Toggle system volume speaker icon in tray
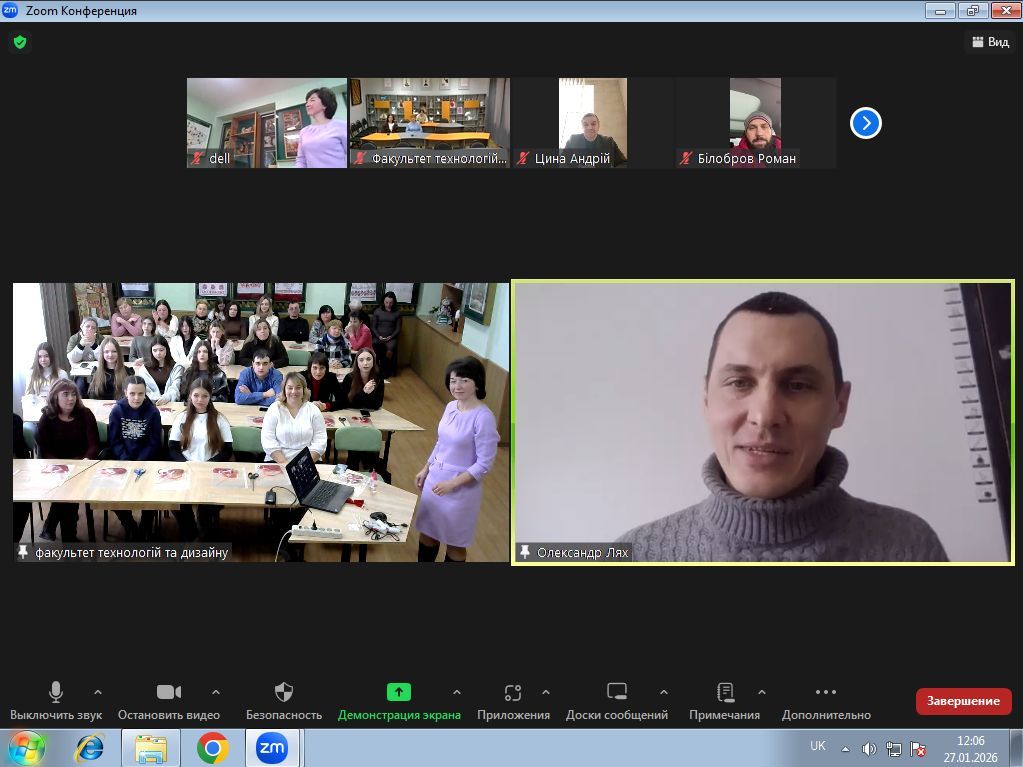 (x=869, y=748)
